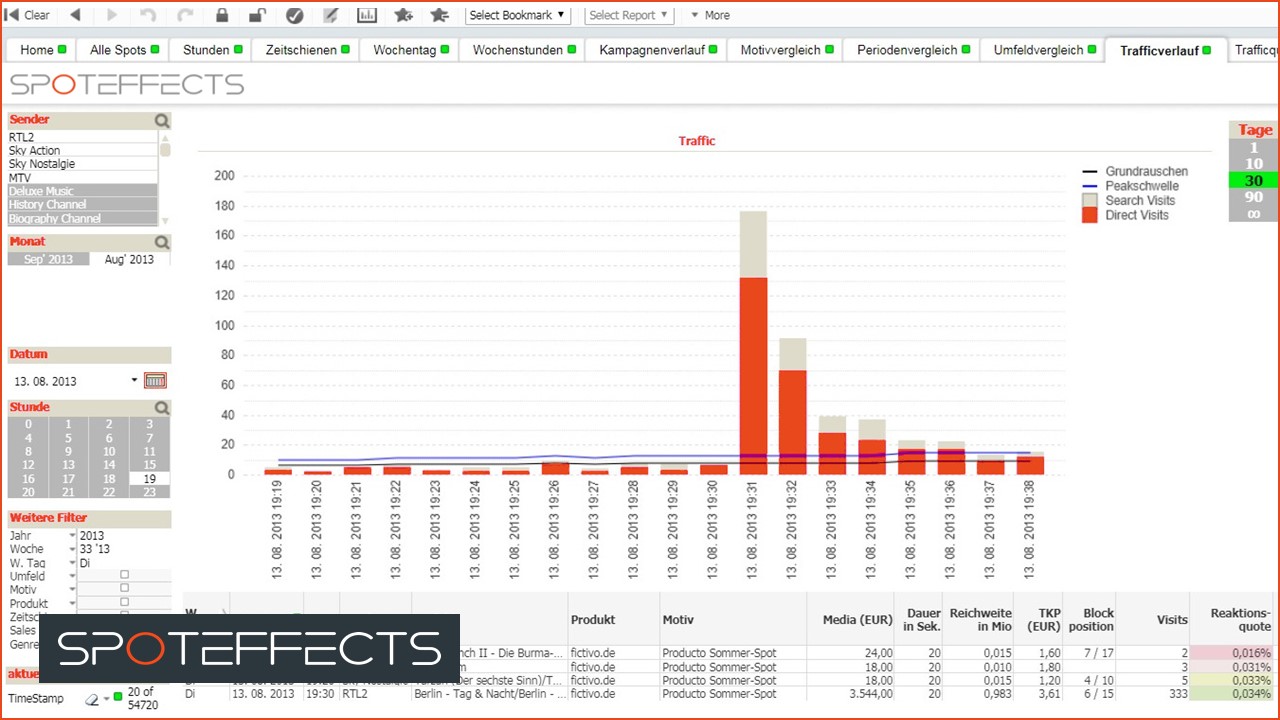Expand the Umfeld filter dropdown
1280x720 pixels.
(72, 576)
